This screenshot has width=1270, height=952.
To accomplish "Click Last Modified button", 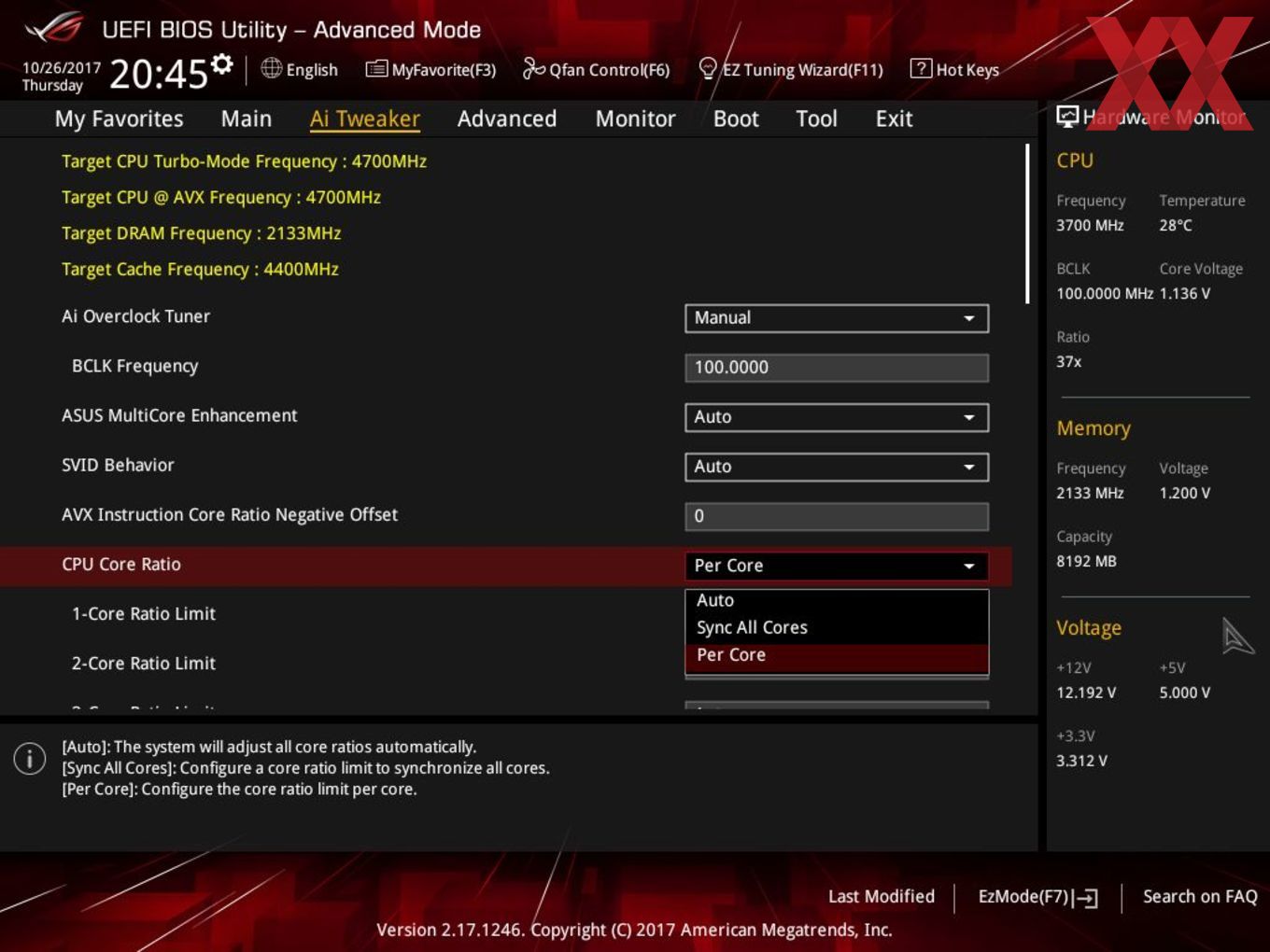I will click(x=882, y=897).
